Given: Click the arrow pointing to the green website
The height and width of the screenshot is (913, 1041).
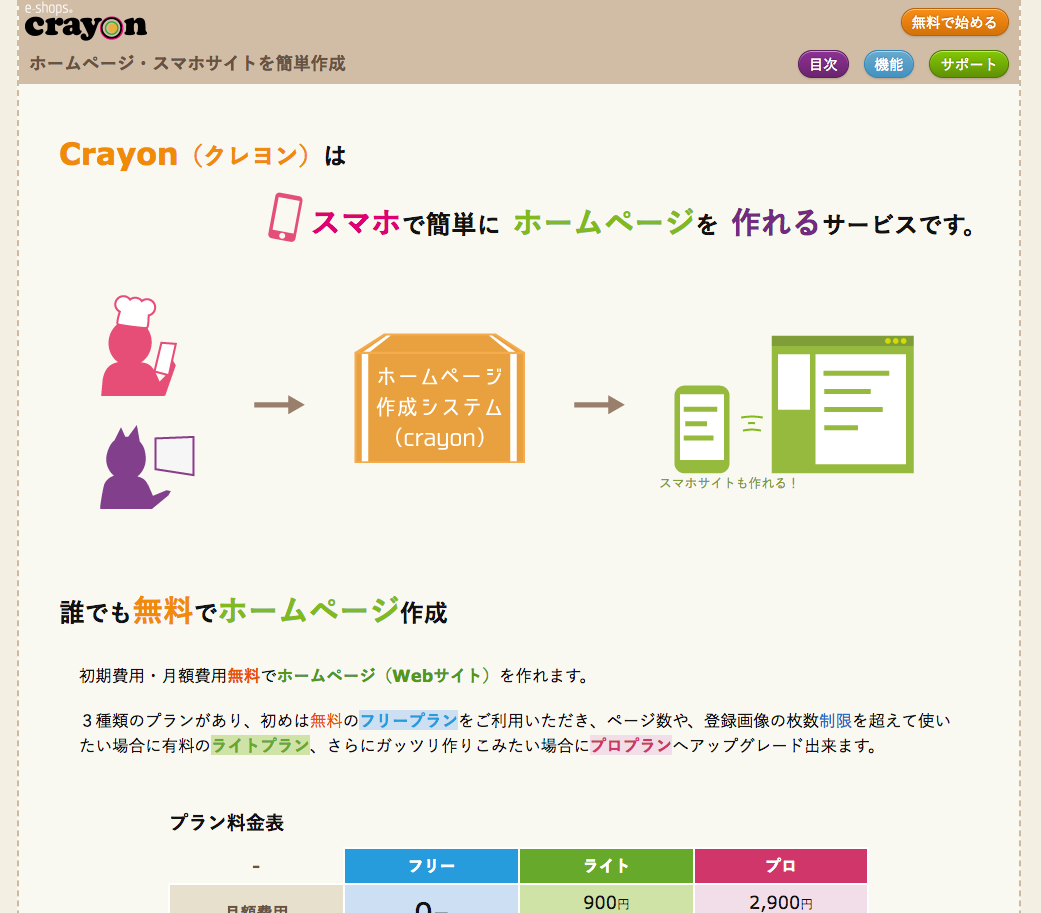Looking at the screenshot, I should (x=599, y=404).
